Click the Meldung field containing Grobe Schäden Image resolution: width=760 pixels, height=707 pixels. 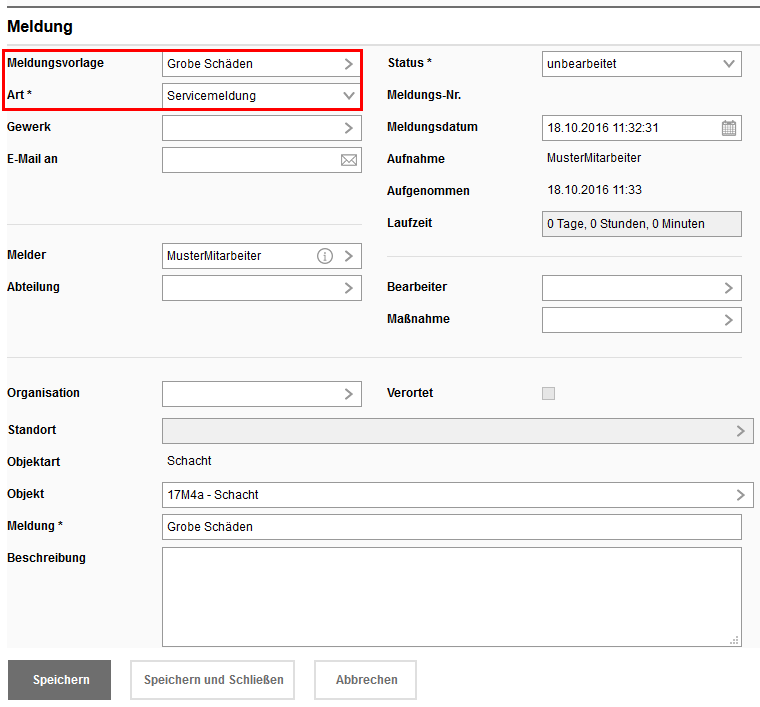450,527
